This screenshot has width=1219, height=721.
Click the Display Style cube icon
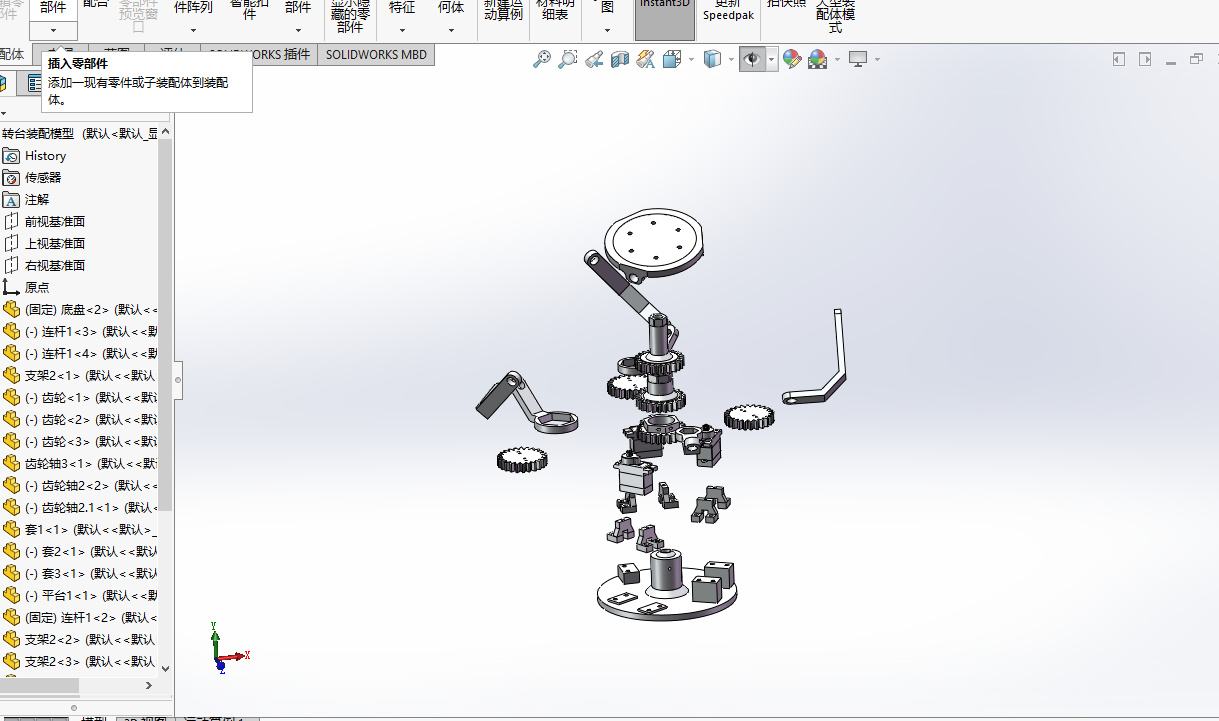(712, 59)
